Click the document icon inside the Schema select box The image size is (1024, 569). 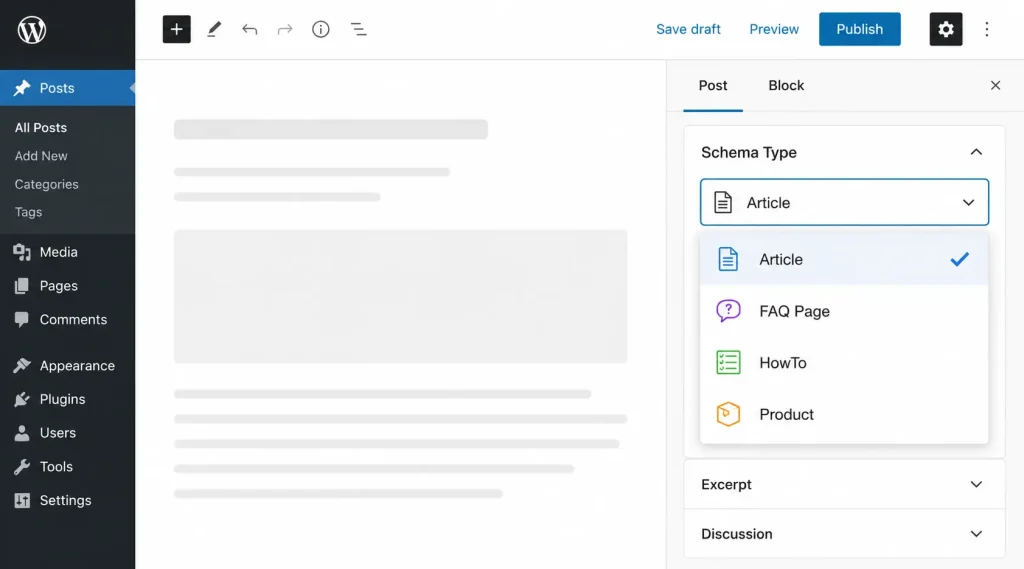click(722, 203)
